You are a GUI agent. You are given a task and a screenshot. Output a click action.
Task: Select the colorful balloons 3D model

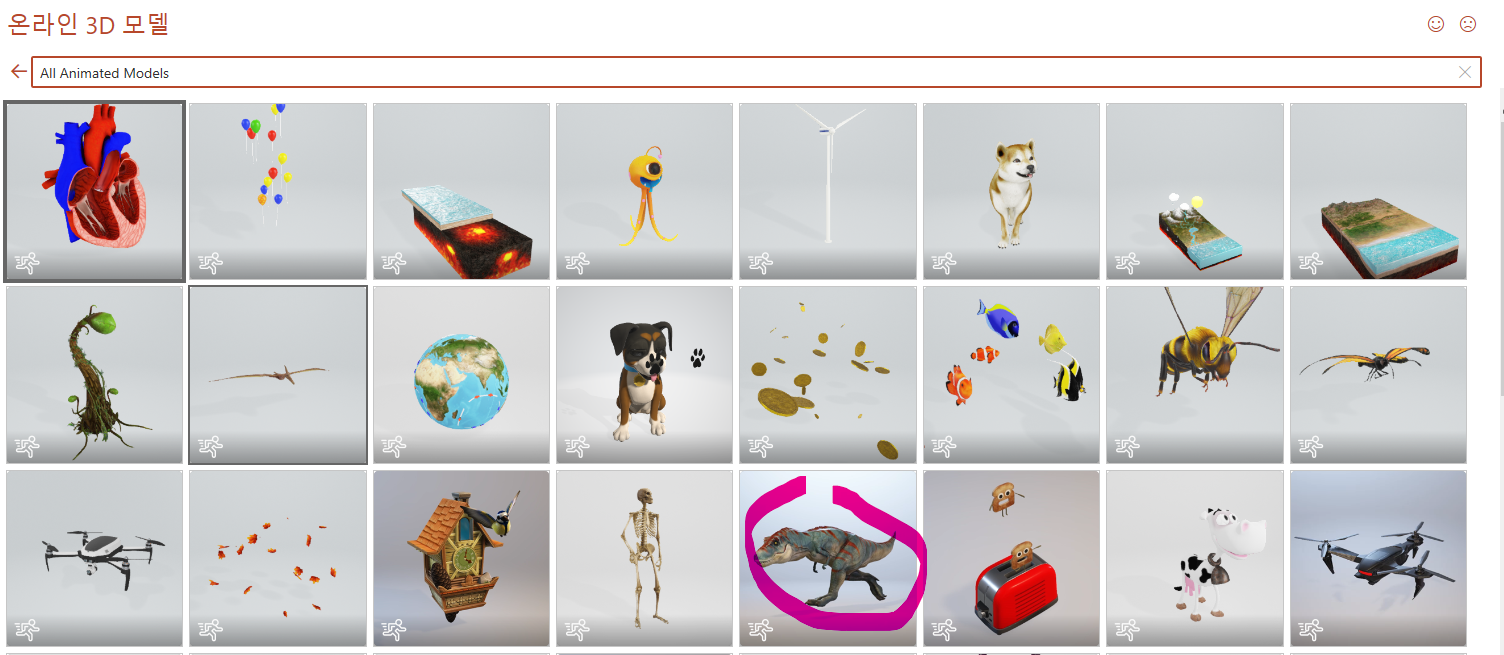pos(278,191)
